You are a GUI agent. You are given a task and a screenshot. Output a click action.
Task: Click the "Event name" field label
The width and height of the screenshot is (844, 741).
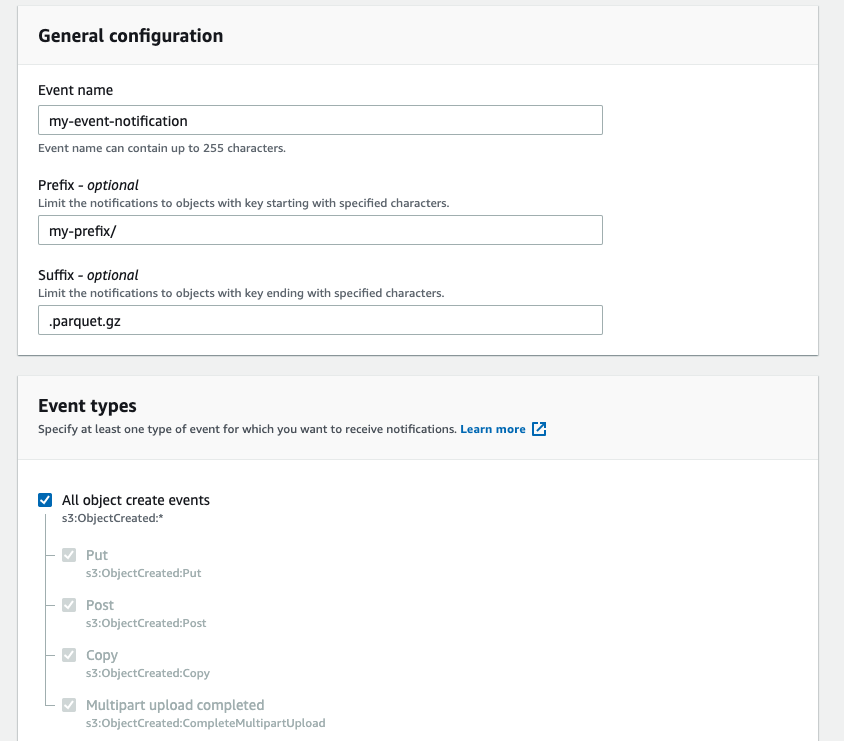(x=75, y=90)
